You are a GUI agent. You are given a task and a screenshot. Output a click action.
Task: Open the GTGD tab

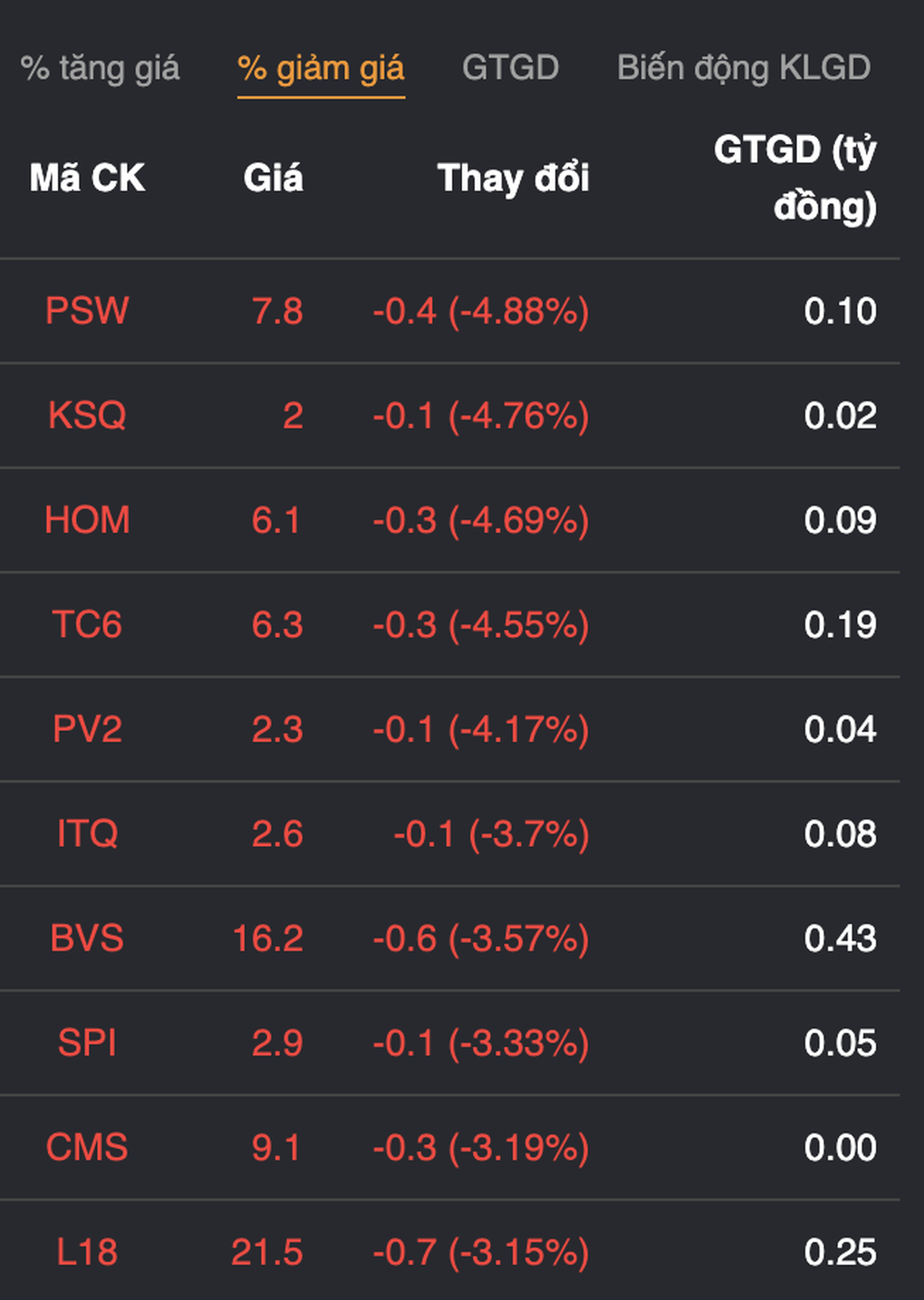510,68
